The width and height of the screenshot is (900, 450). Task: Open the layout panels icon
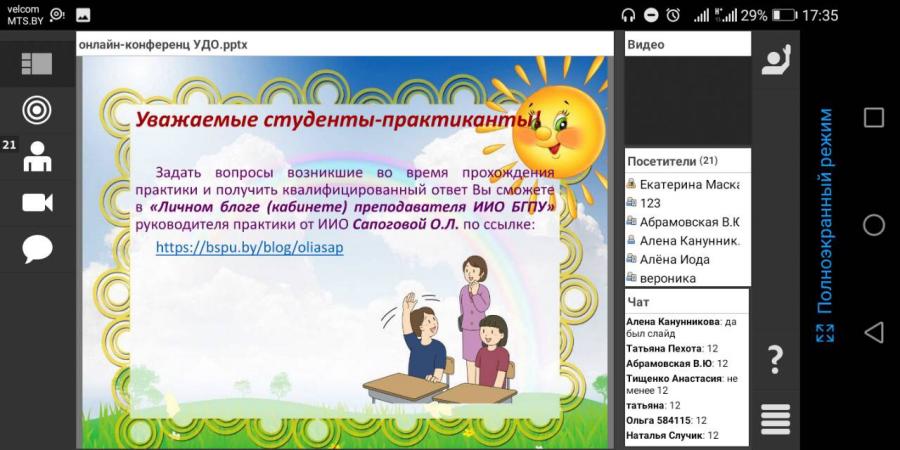point(37,64)
